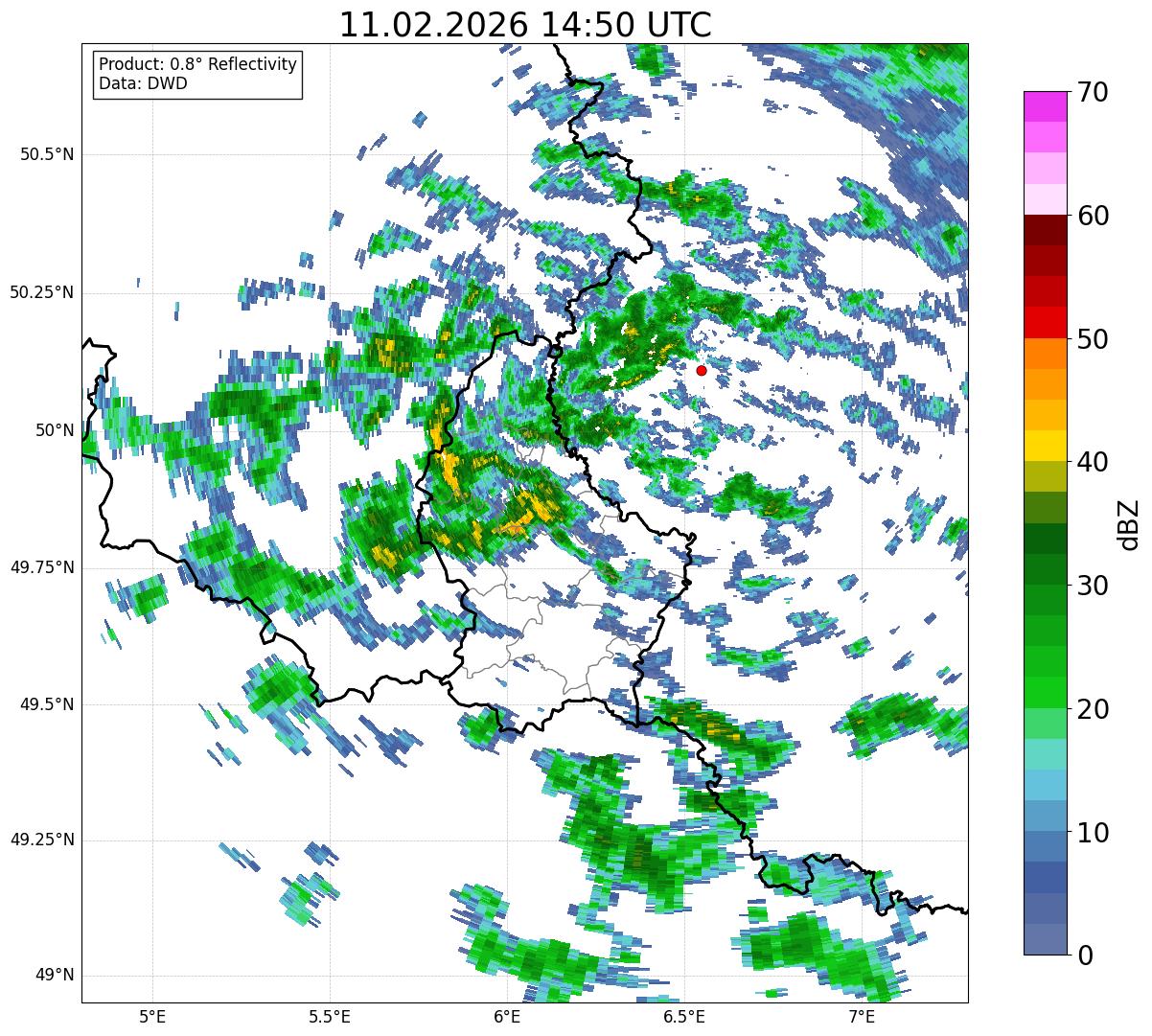Click the 'dBZ' colorbar axis label

pyautogui.click(x=1129, y=523)
